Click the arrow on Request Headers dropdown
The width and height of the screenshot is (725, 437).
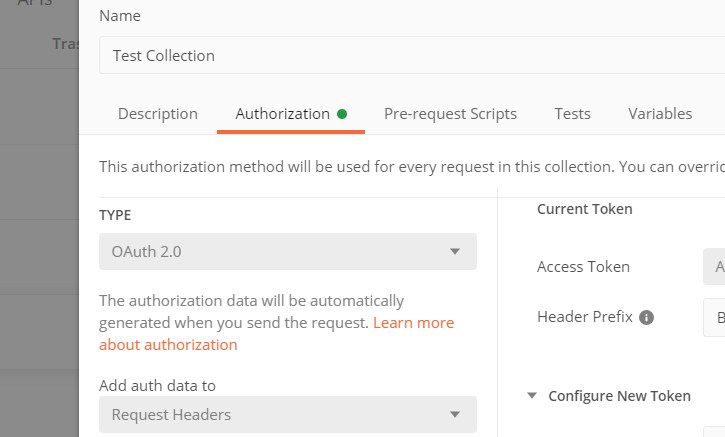point(455,414)
